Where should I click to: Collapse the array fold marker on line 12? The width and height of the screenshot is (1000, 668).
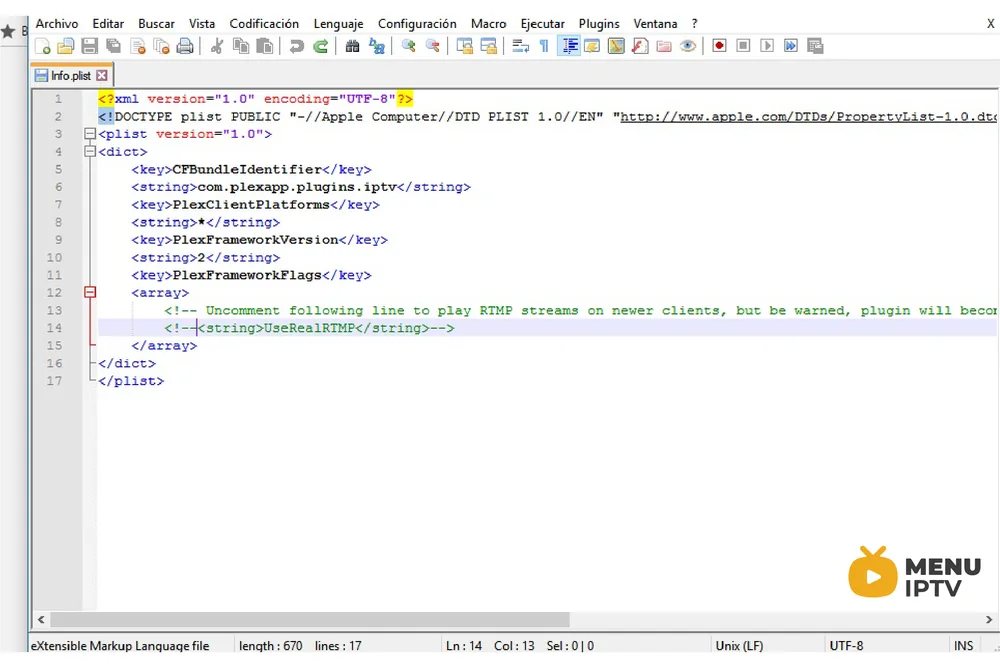click(90, 292)
